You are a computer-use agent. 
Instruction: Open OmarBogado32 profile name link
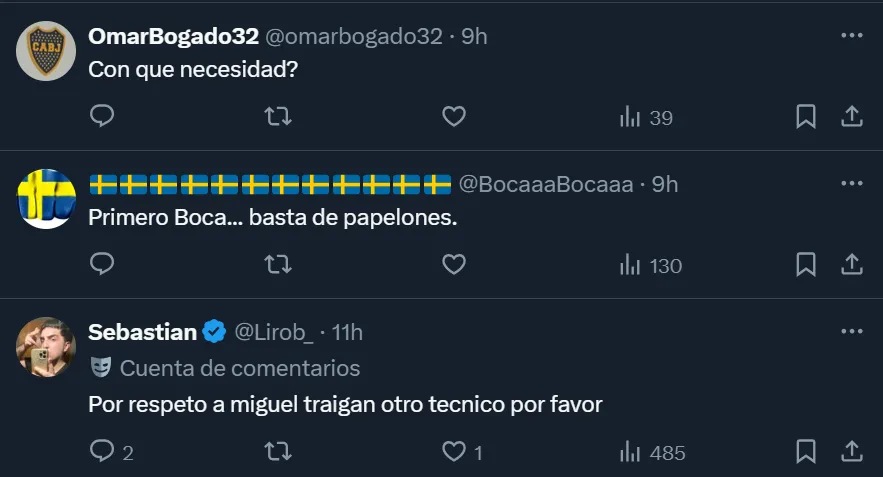173,36
